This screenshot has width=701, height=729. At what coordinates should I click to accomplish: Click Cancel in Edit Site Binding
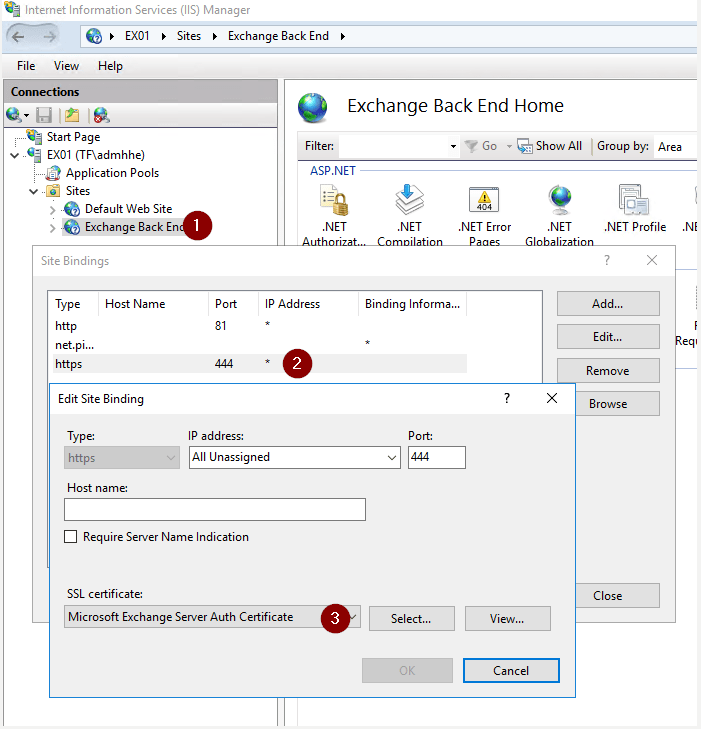[x=511, y=670]
